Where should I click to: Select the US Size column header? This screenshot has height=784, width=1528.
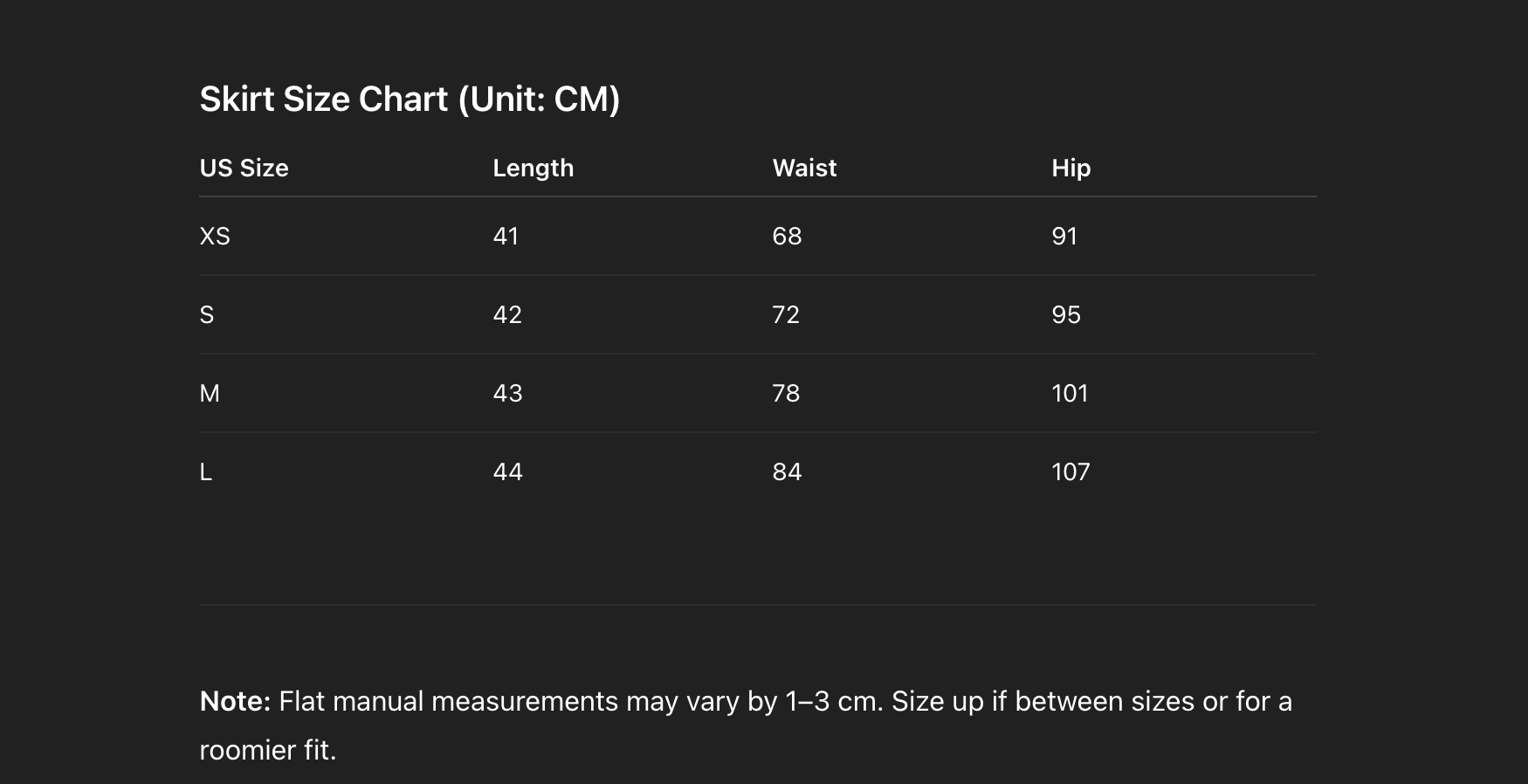tap(244, 168)
